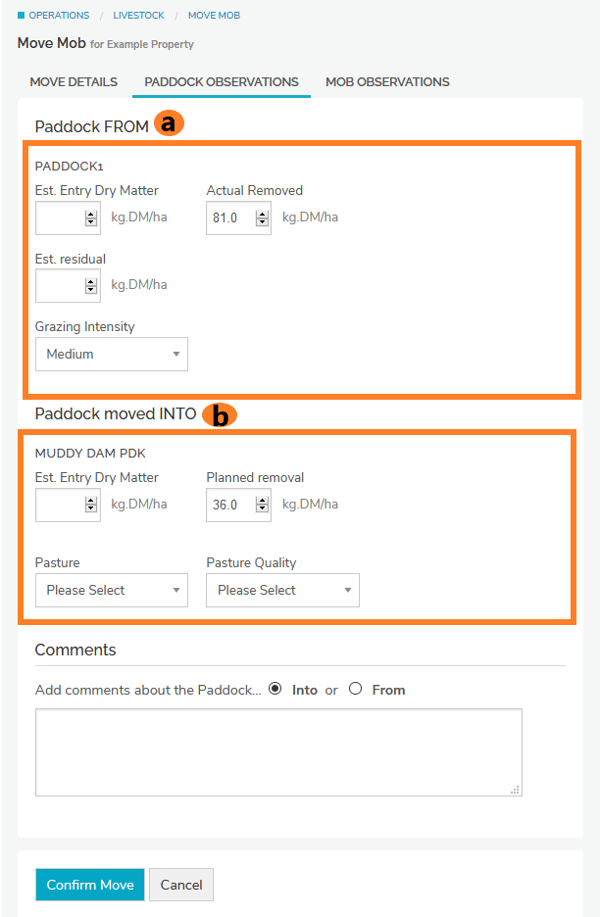Open the Pasture Quality dropdown
This screenshot has width=600, height=917.
282,590
